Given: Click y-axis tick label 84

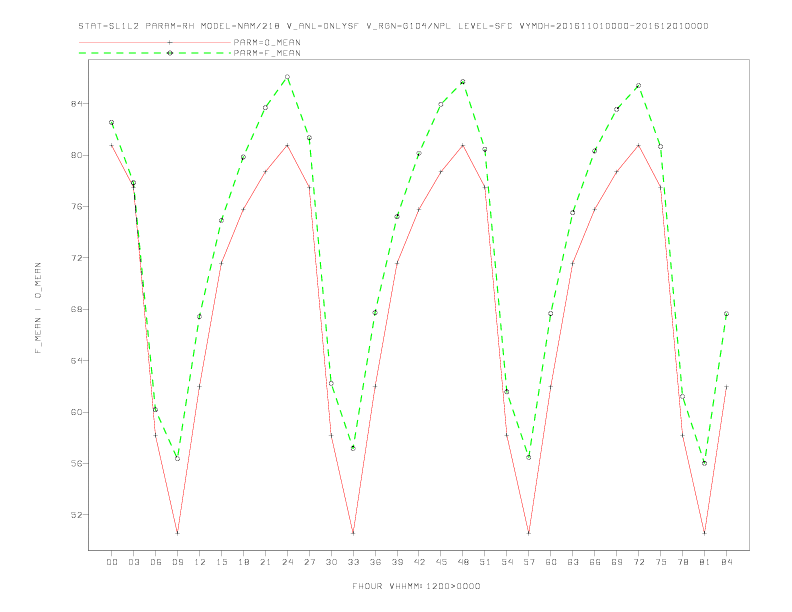Looking at the screenshot, I should tap(76, 104).
